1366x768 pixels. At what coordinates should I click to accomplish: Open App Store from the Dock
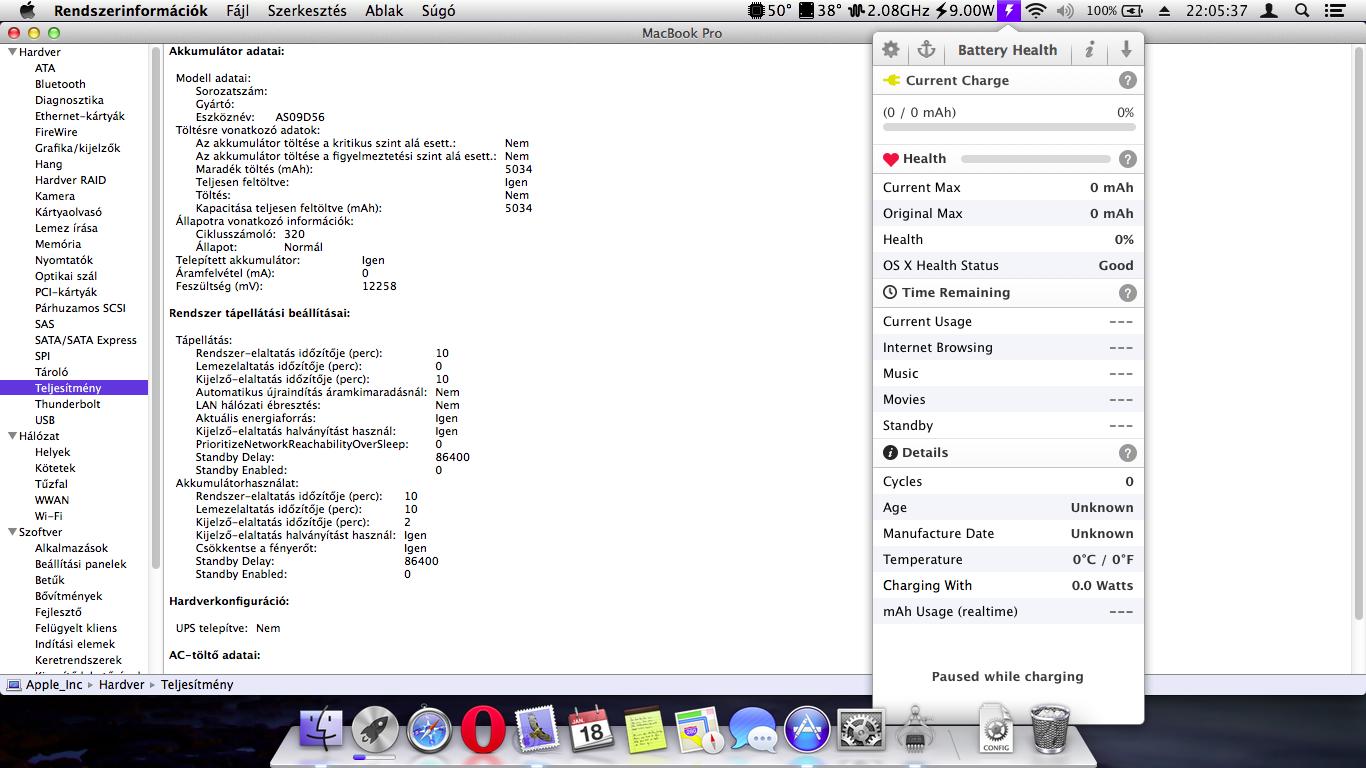point(807,729)
